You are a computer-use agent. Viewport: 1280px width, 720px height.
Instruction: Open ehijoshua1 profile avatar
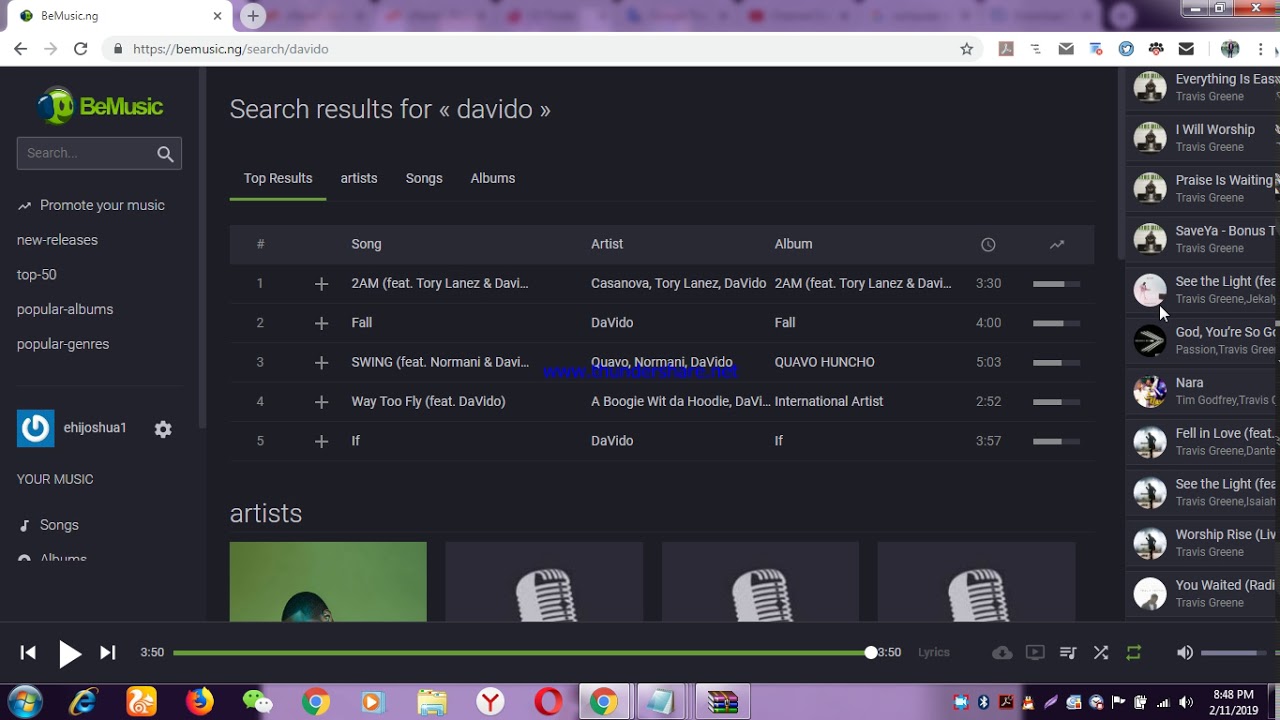35,428
